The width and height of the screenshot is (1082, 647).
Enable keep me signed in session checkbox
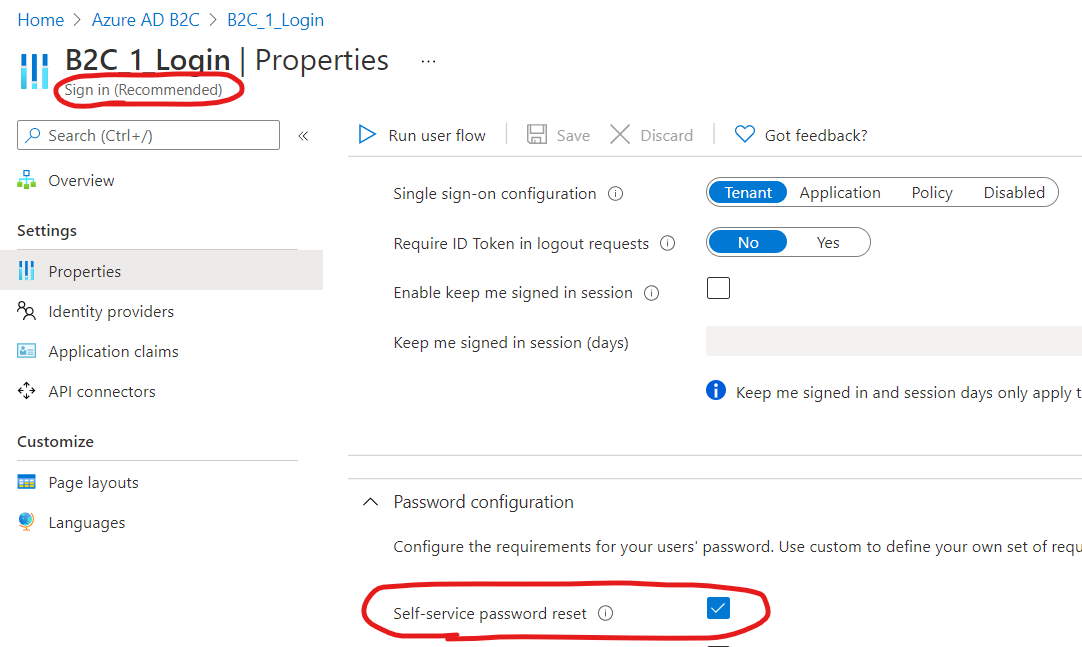point(718,289)
